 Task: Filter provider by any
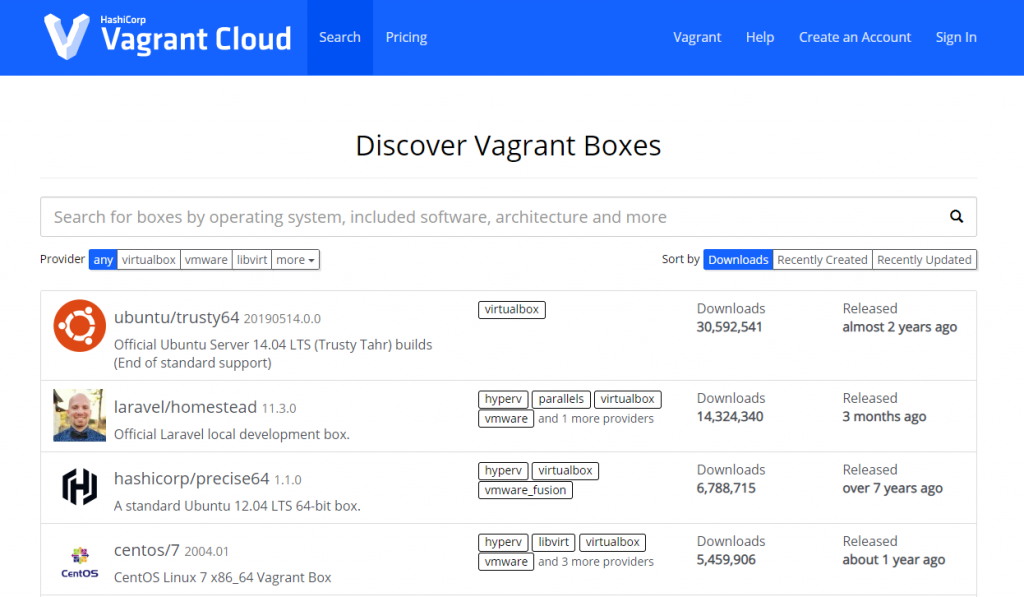pyautogui.click(x=103, y=259)
